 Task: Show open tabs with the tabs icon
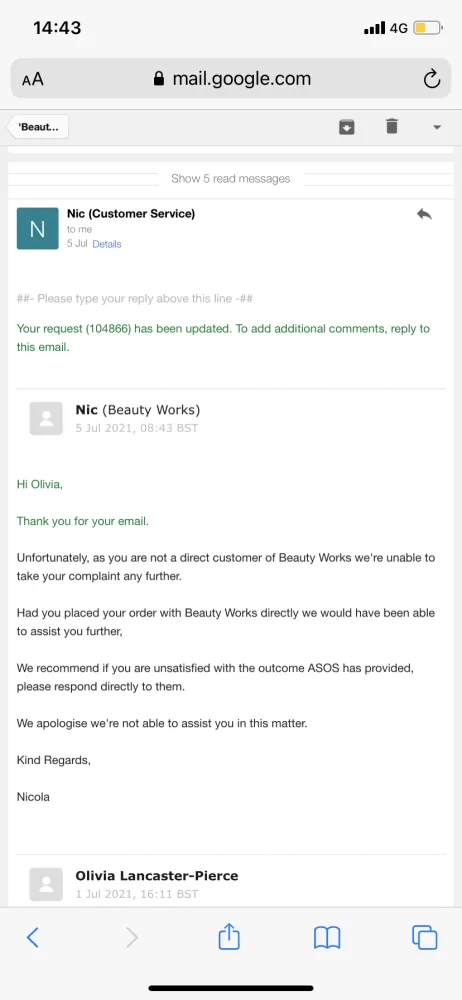[424, 938]
